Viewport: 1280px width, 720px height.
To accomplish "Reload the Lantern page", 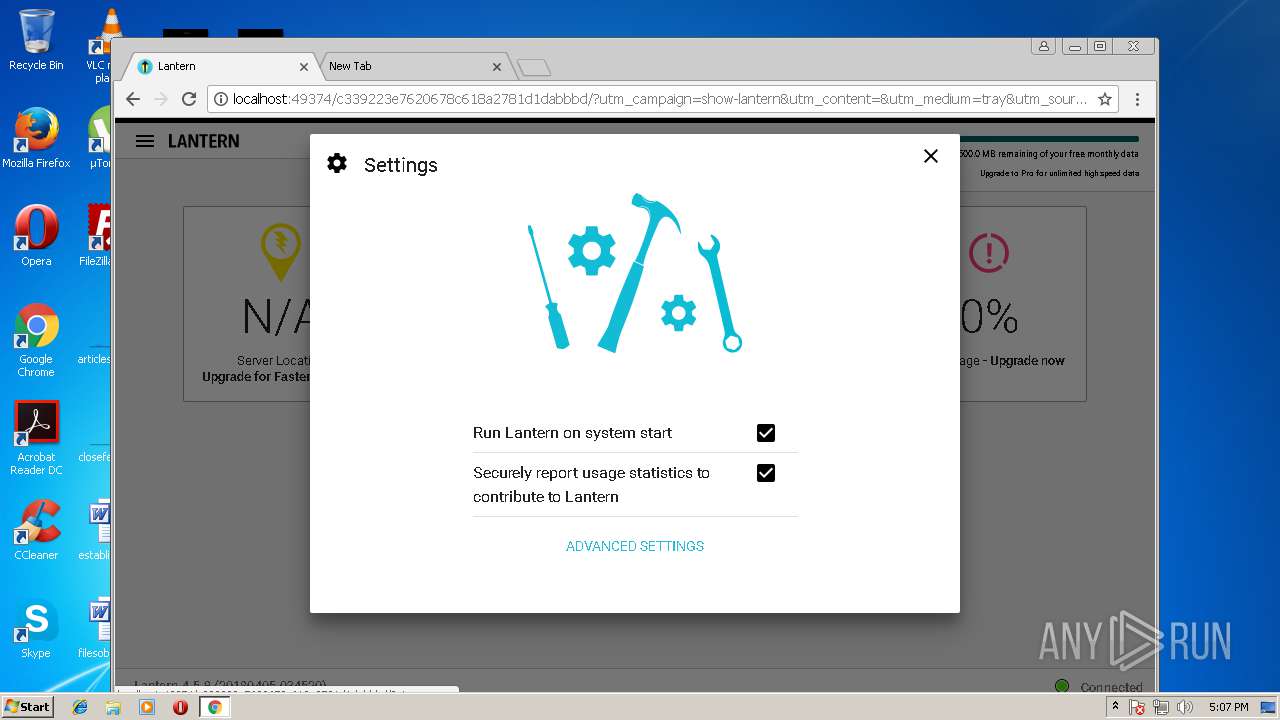I will click(188, 99).
